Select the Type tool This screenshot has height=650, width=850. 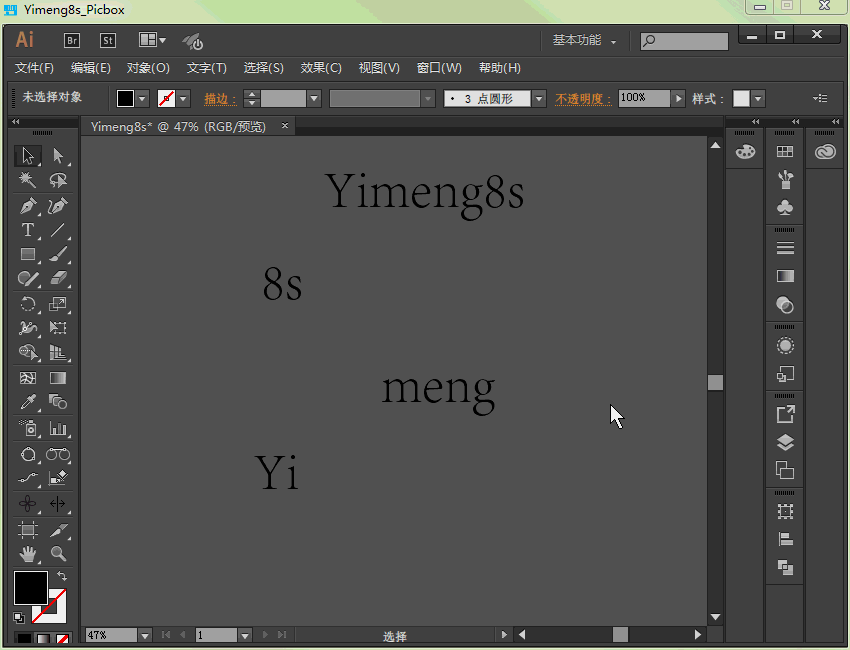(x=28, y=230)
